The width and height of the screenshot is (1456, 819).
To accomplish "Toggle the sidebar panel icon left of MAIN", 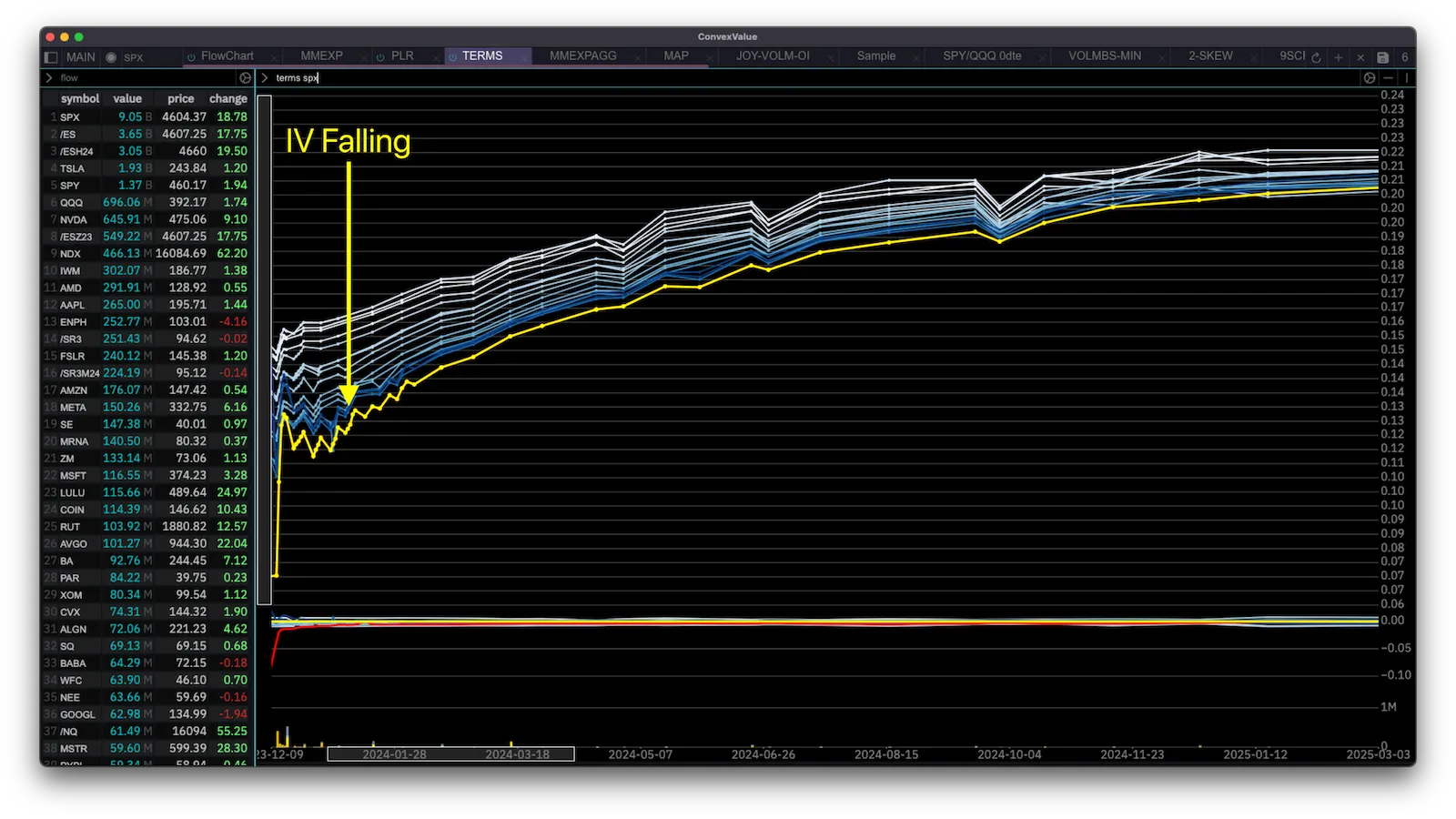I will [51, 56].
